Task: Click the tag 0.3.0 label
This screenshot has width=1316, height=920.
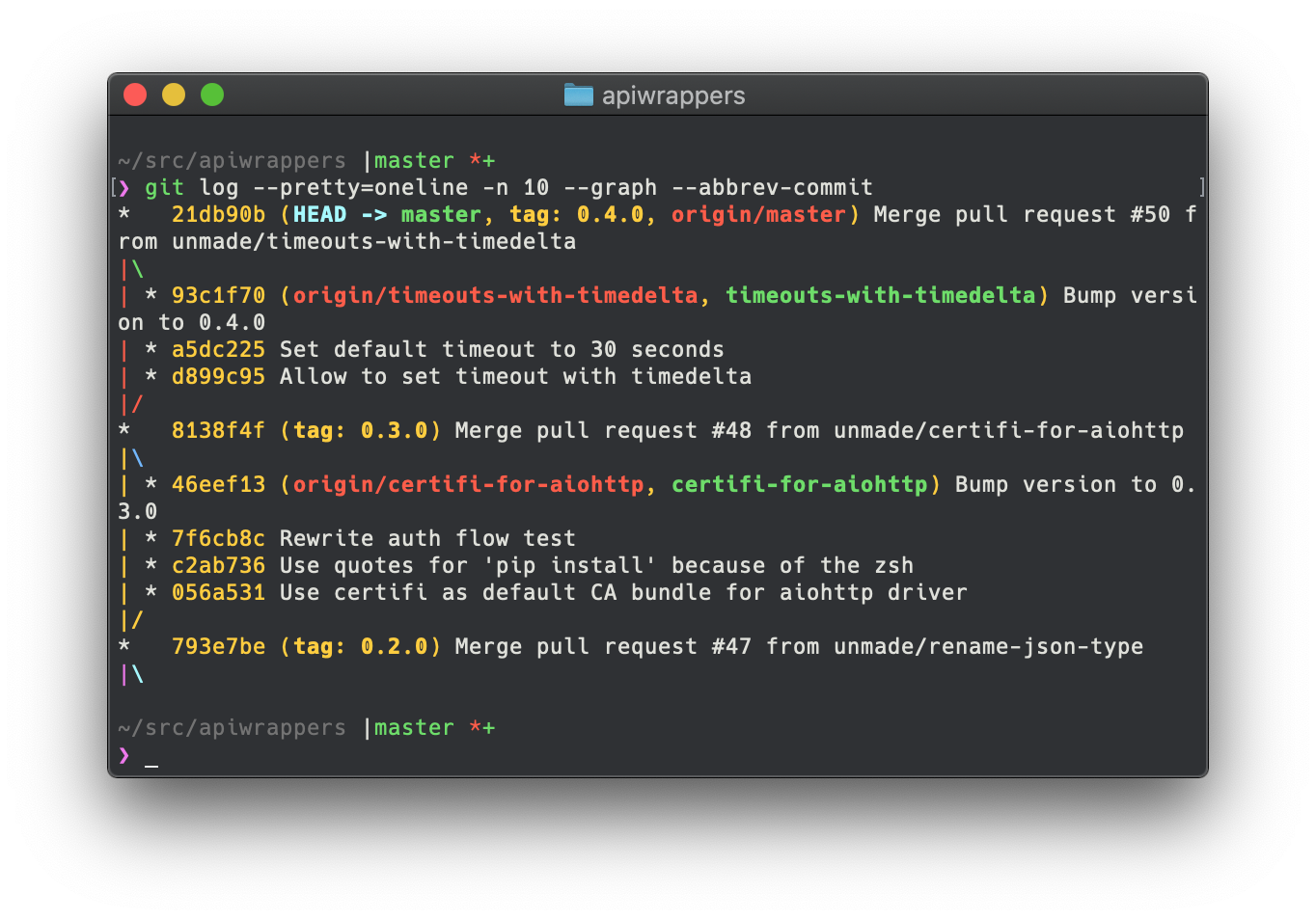Action: point(361,431)
